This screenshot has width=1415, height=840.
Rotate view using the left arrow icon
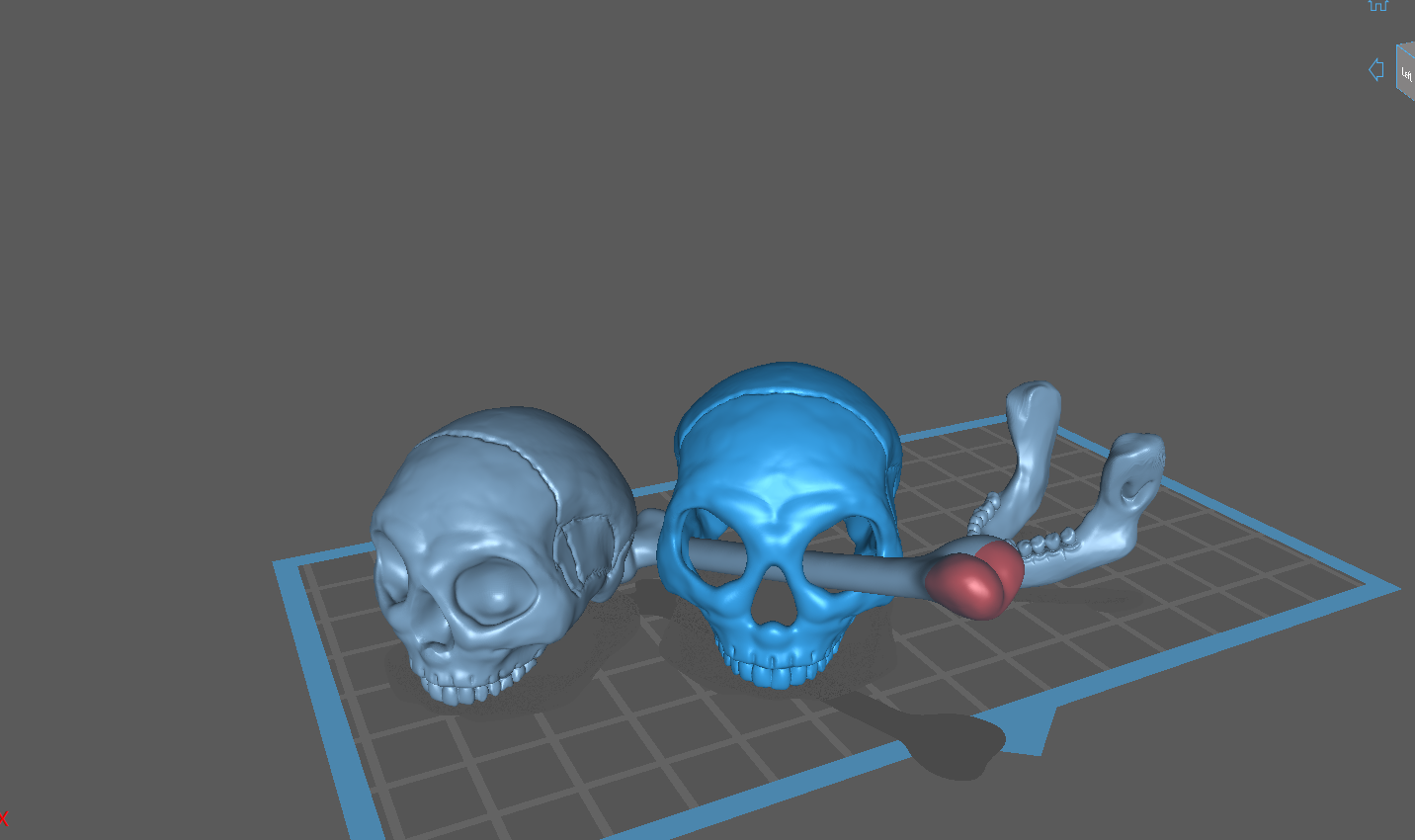tap(1375, 70)
